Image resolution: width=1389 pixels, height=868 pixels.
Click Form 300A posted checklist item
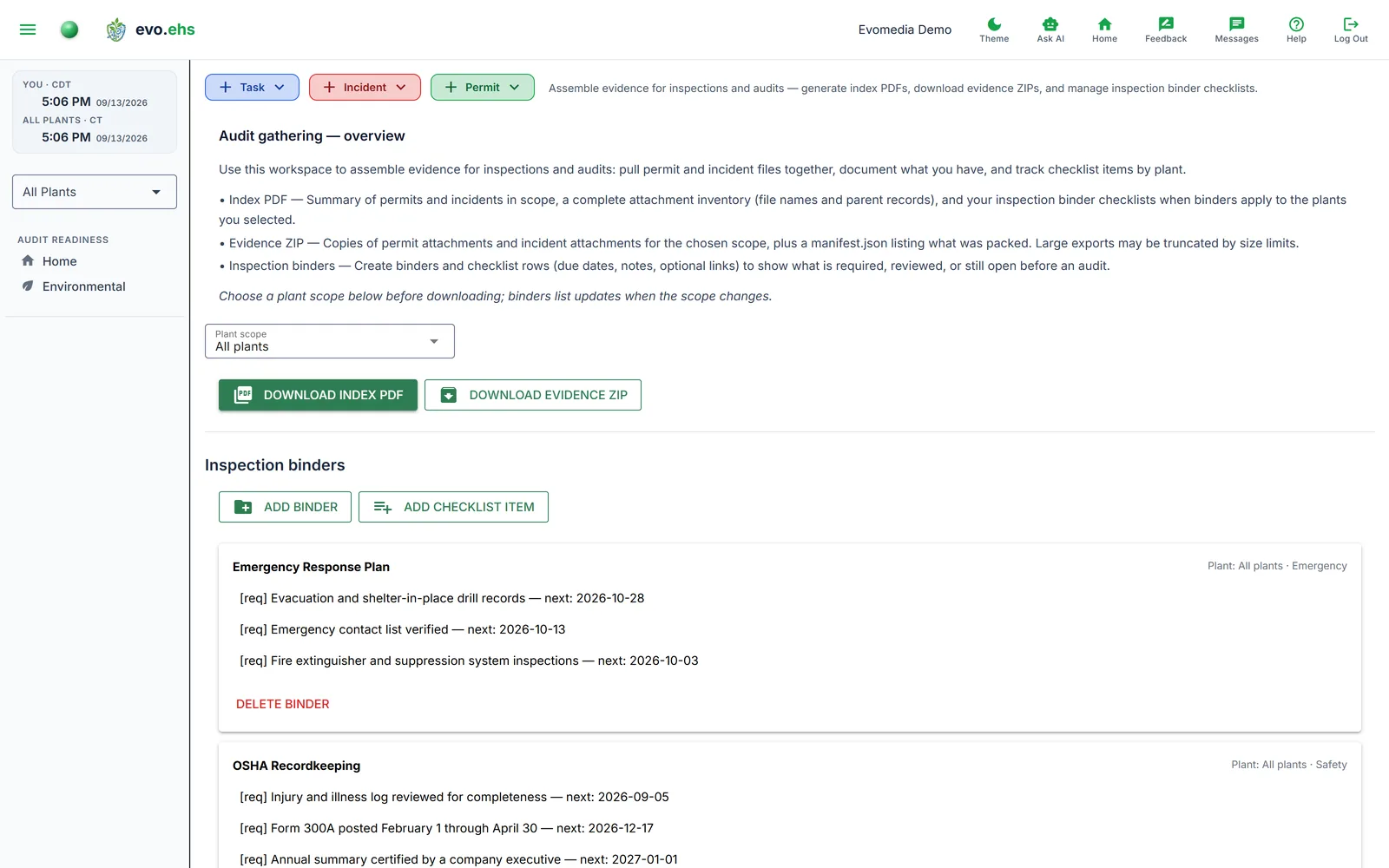pos(446,828)
